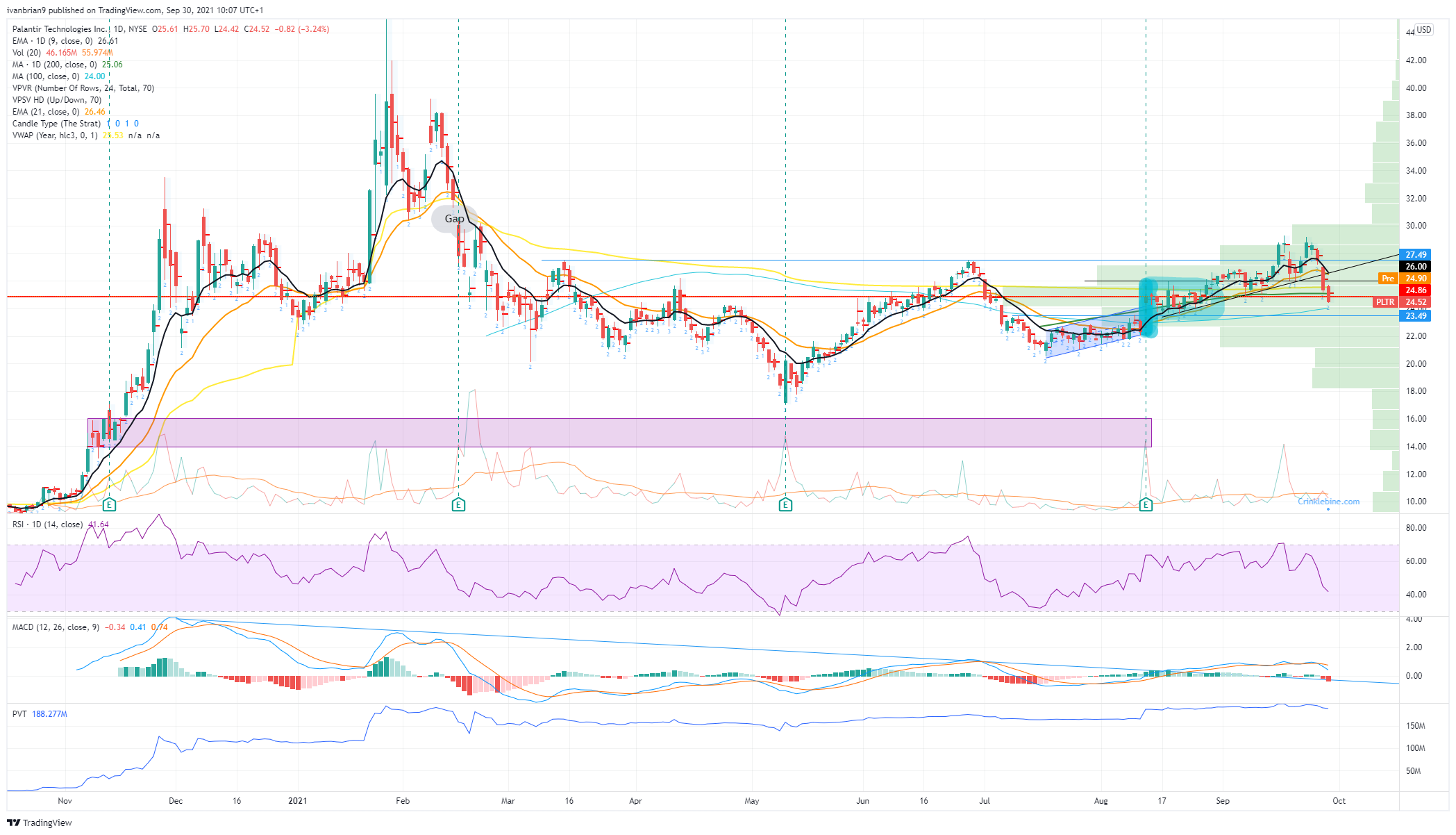Viewport: 1456px width, 835px height.
Task: Click the May label on time axis
Action: pos(752,801)
